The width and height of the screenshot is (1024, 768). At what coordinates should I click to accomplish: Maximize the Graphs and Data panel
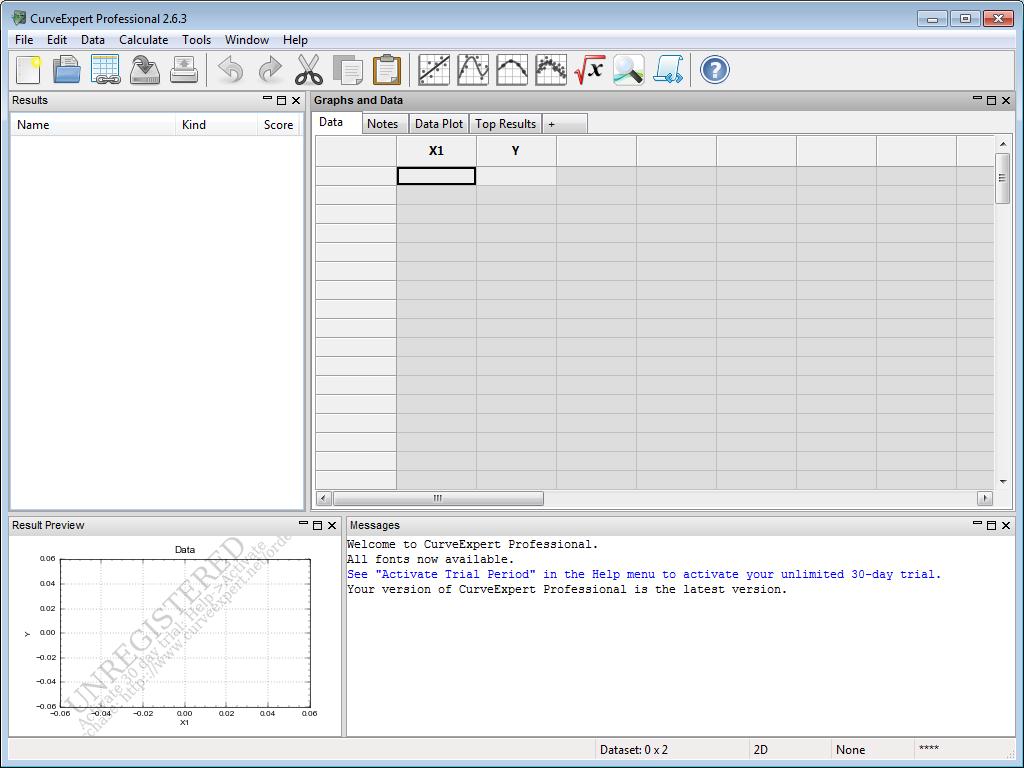(x=991, y=101)
